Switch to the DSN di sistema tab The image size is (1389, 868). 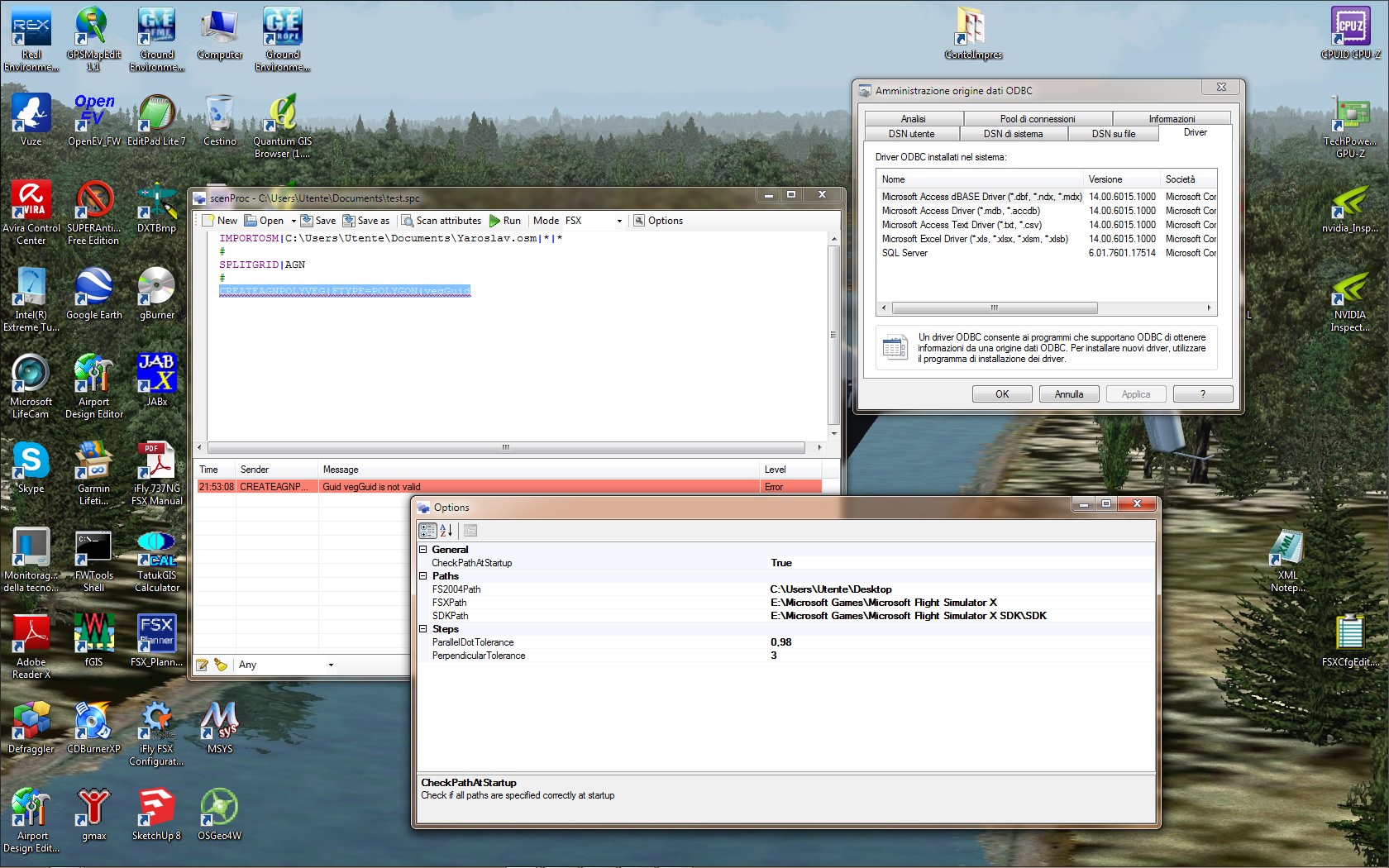pos(1013,134)
